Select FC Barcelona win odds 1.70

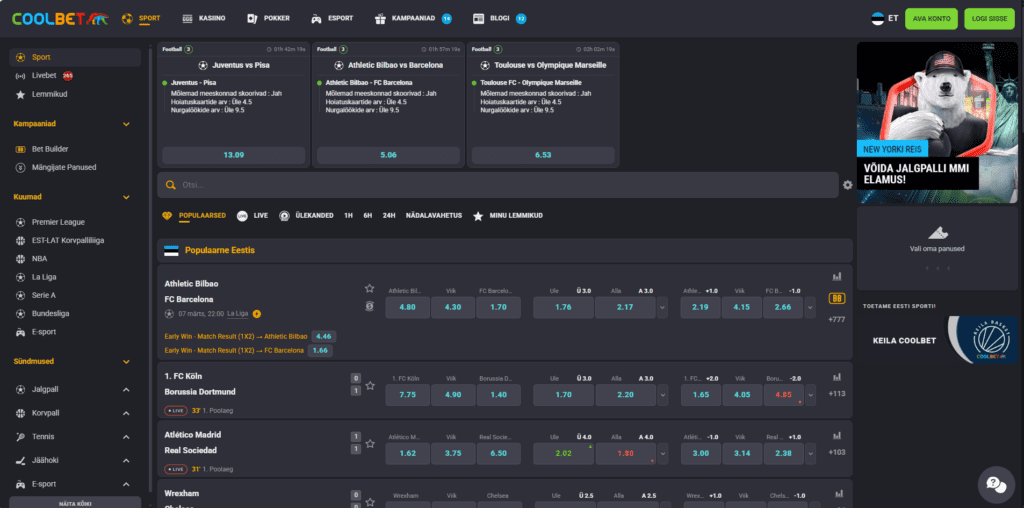(498, 307)
